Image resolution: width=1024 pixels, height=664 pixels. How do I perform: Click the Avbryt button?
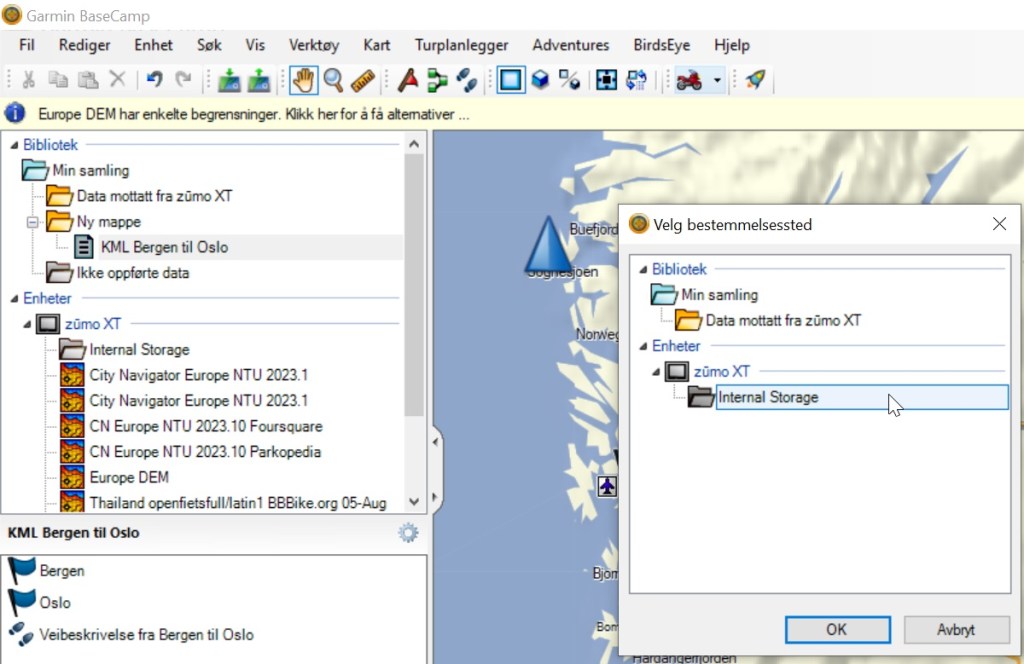click(955, 629)
